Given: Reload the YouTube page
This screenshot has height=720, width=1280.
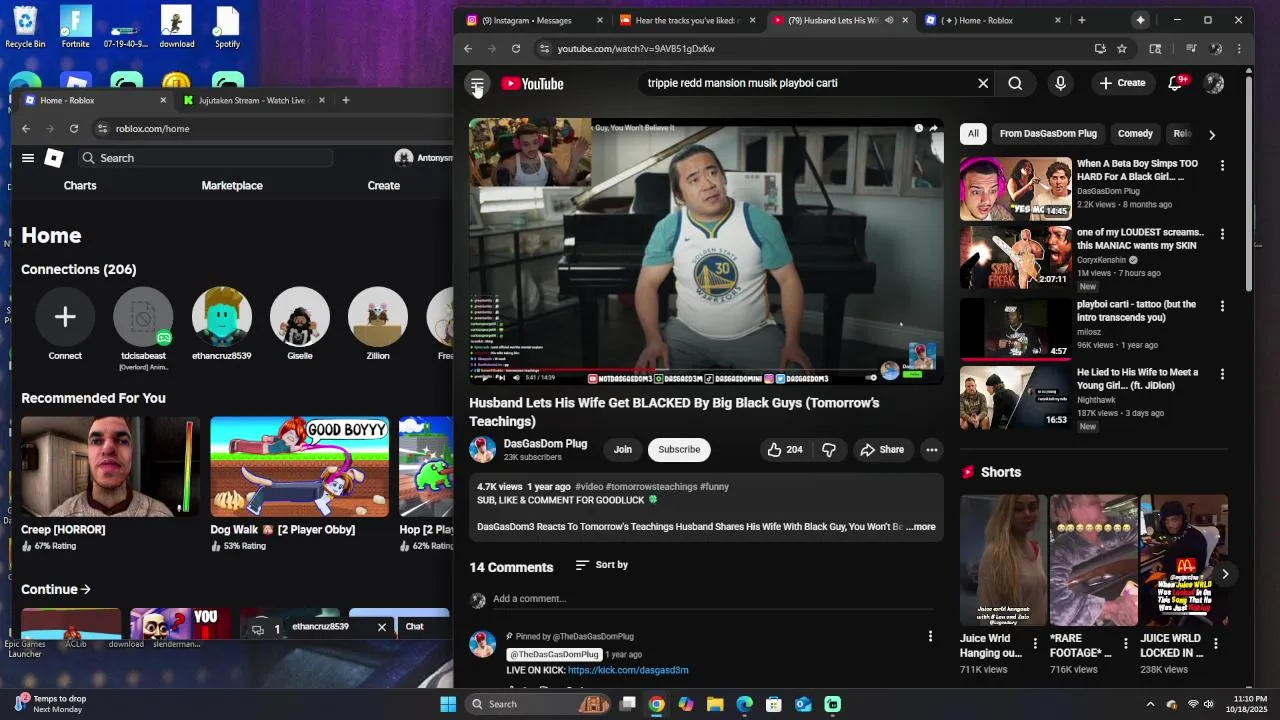Looking at the screenshot, I should (x=516, y=48).
